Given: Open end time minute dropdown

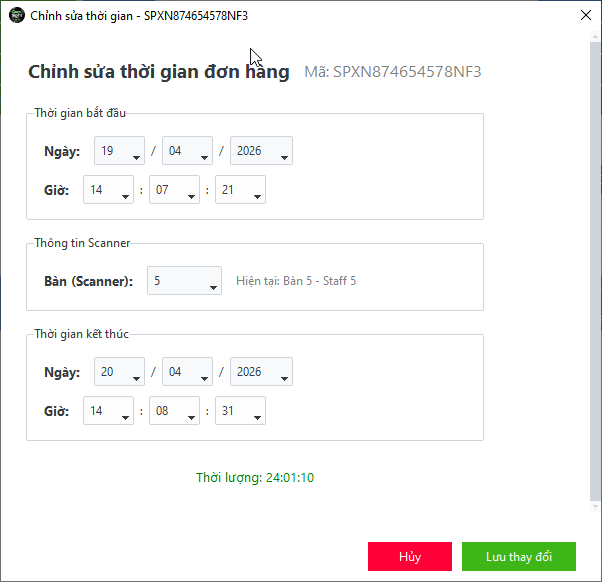Looking at the screenshot, I should 174,411.
